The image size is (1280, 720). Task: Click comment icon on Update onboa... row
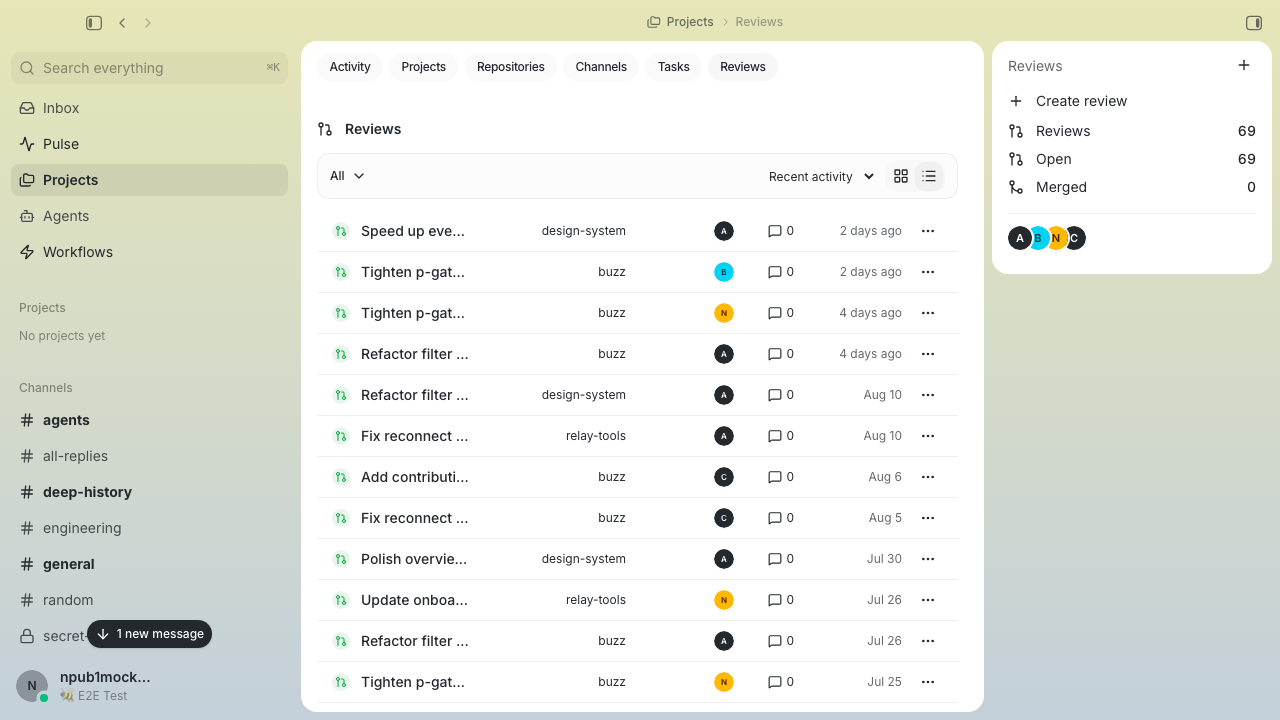(774, 600)
